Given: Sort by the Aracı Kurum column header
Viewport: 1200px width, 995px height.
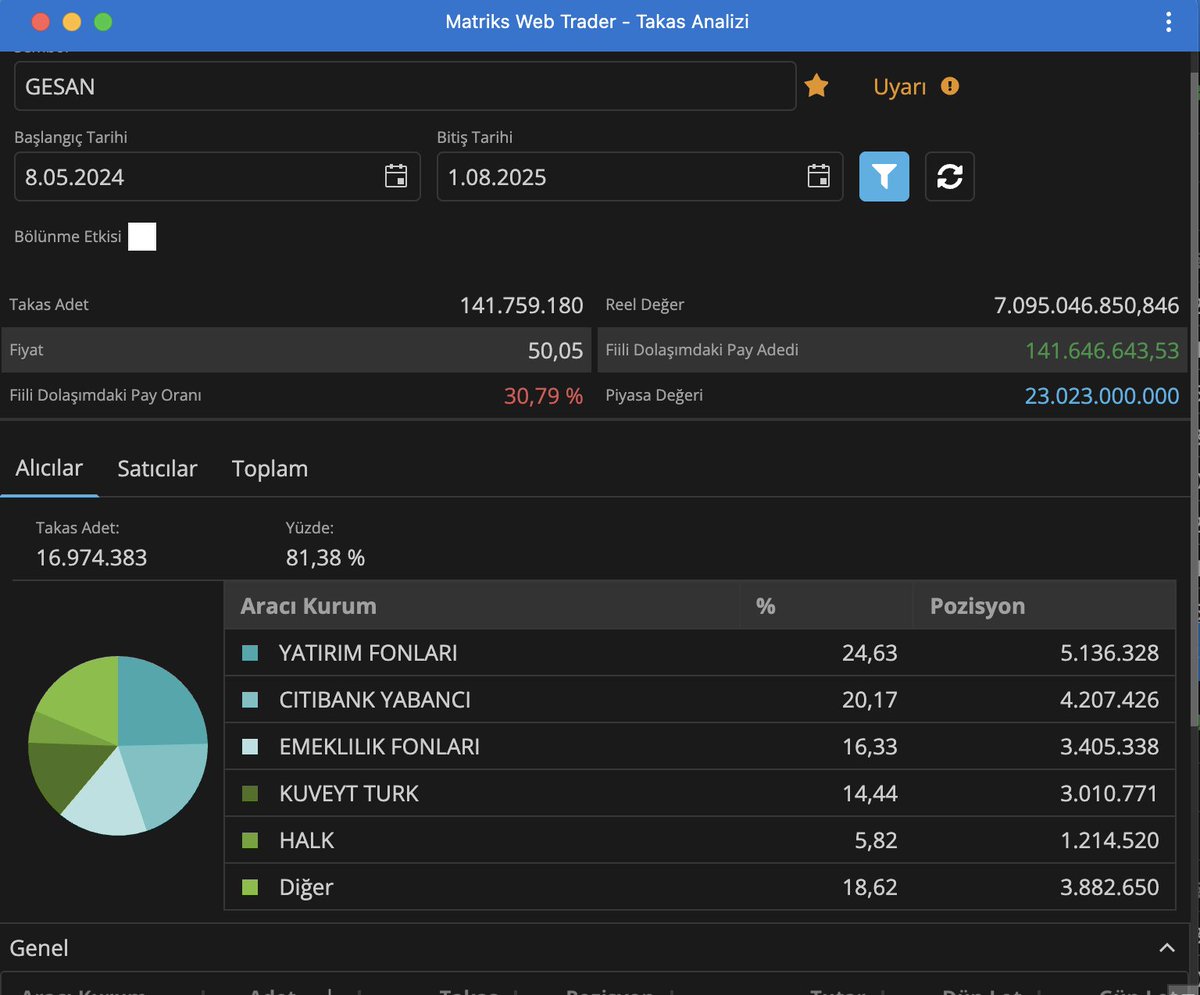Looking at the screenshot, I should (308, 606).
